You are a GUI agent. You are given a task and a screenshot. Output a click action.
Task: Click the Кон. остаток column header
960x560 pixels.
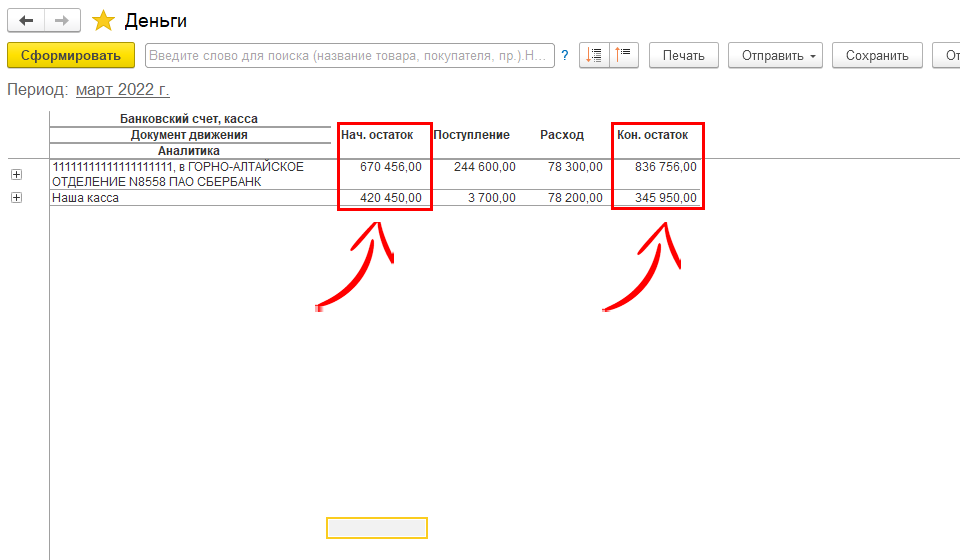pyautogui.click(x=652, y=135)
